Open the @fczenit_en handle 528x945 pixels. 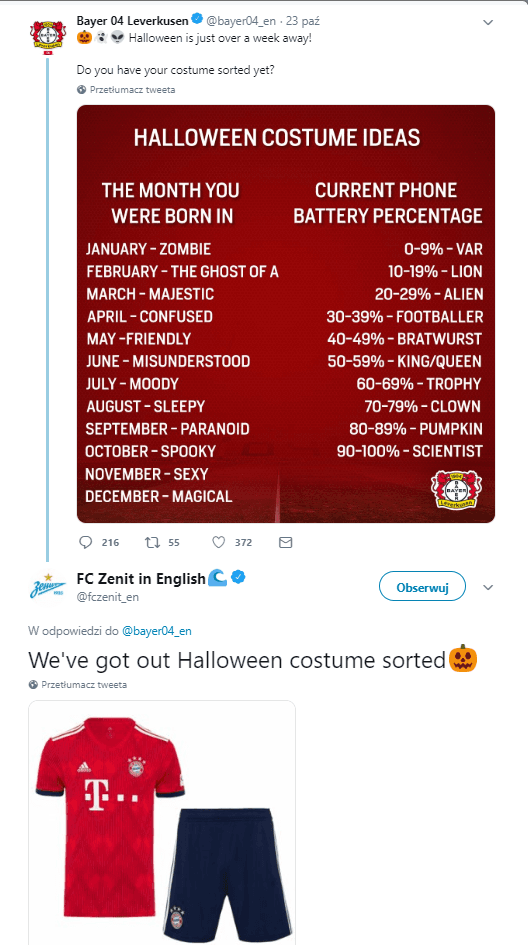coord(108,597)
